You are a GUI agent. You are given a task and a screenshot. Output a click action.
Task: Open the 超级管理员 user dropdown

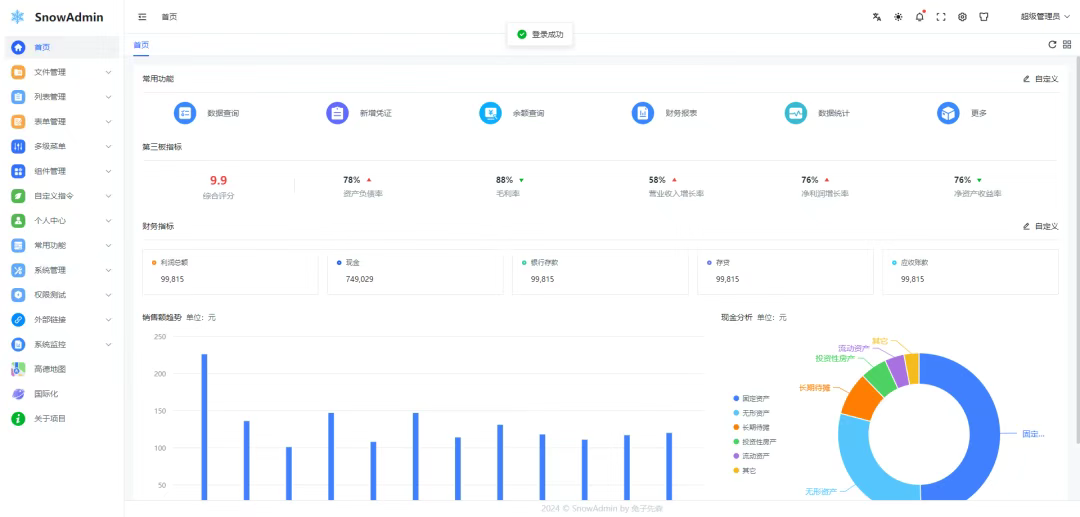point(1044,17)
